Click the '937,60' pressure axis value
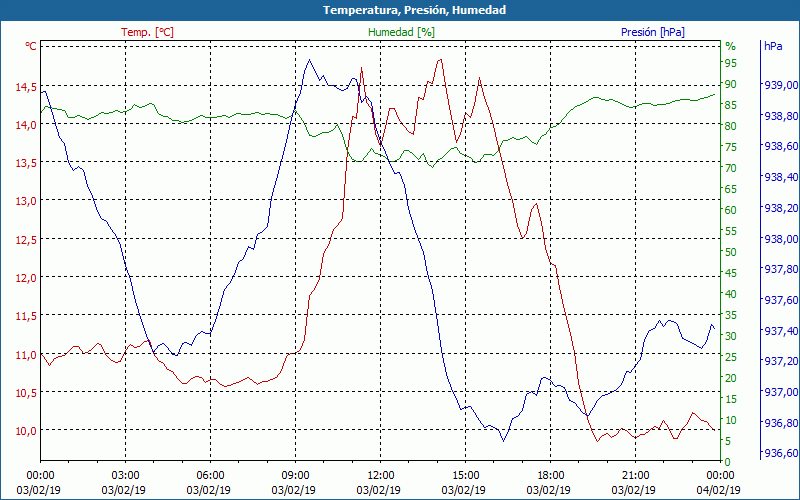 point(781,301)
